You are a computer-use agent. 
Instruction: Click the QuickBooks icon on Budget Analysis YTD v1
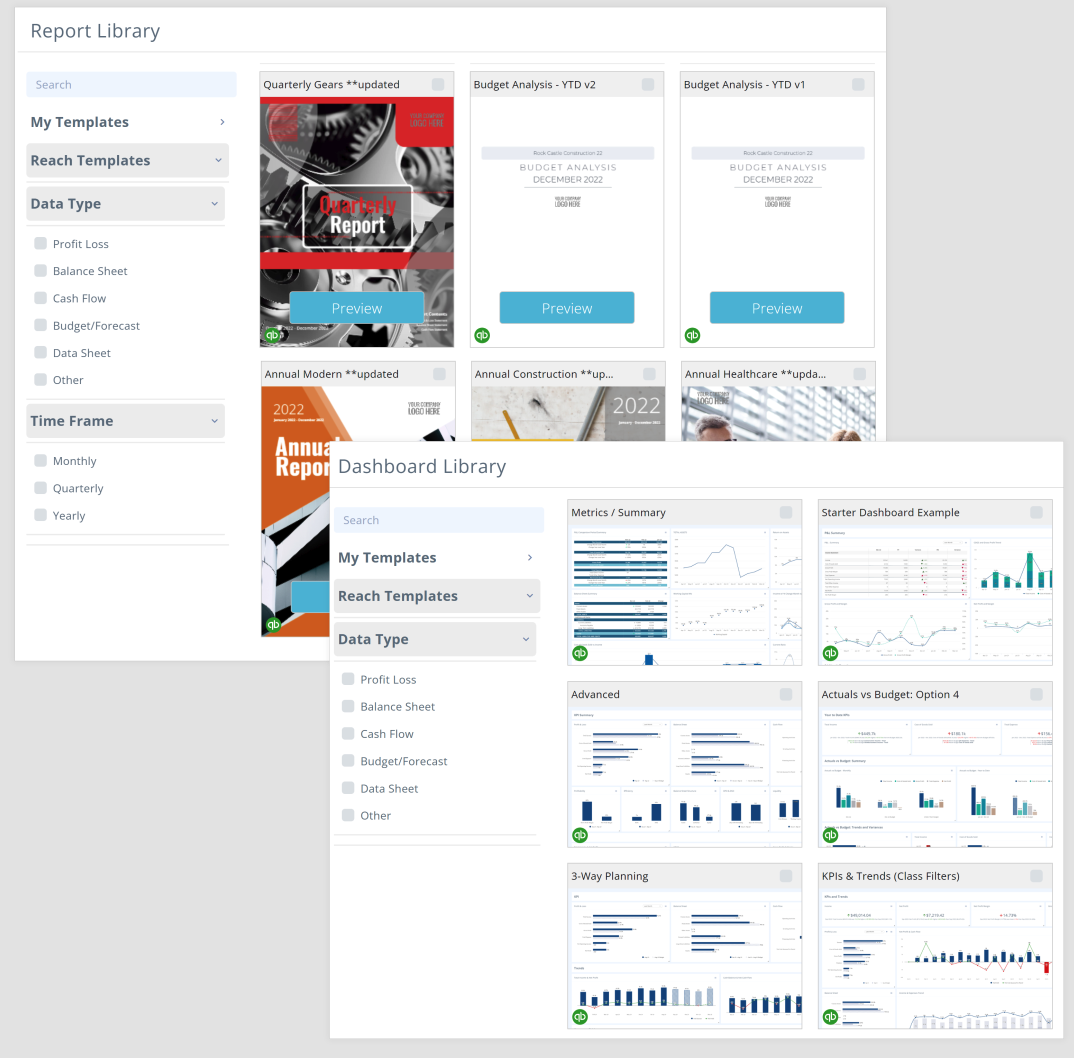pyautogui.click(x=693, y=336)
